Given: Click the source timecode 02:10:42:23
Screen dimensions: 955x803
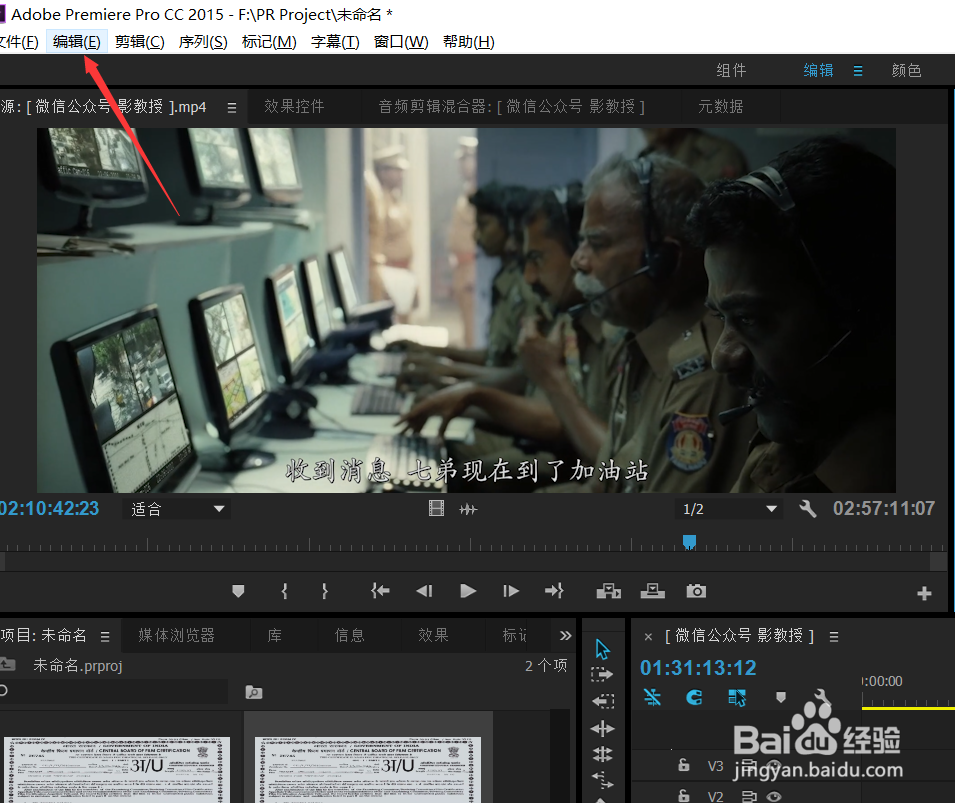Looking at the screenshot, I should coord(49,508).
